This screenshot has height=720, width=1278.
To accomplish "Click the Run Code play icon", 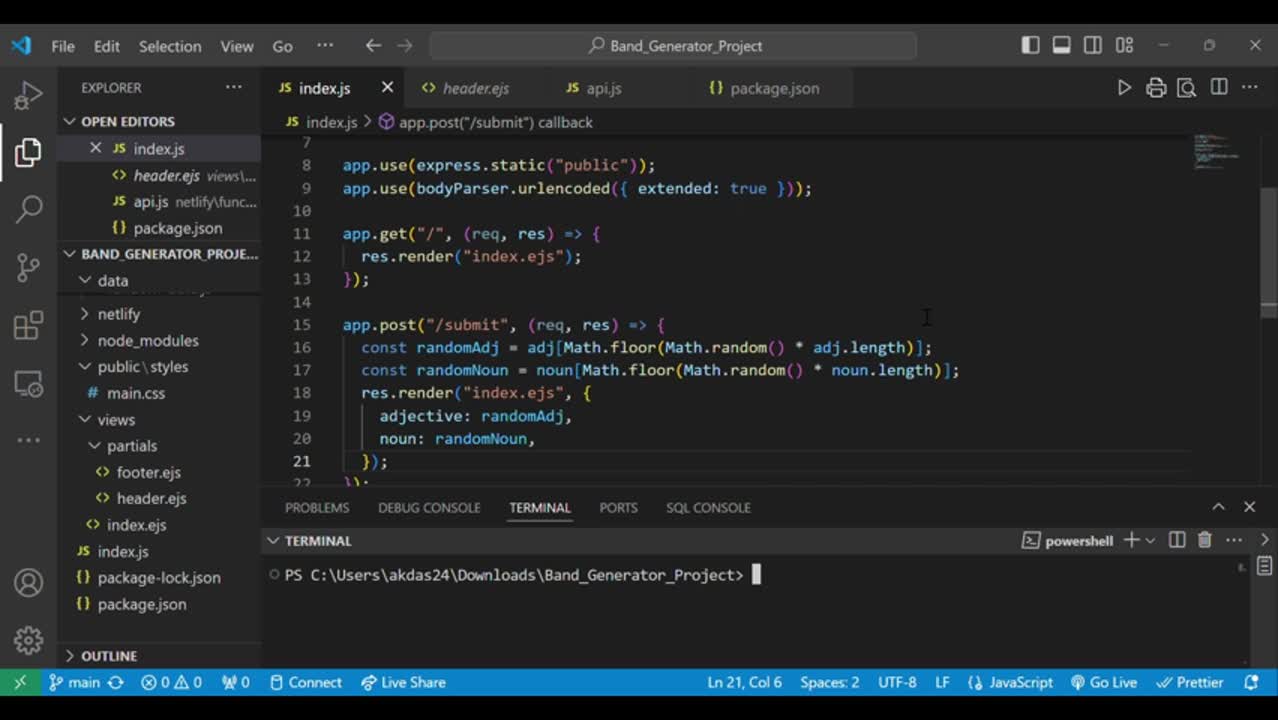I will pos(1124,88).
